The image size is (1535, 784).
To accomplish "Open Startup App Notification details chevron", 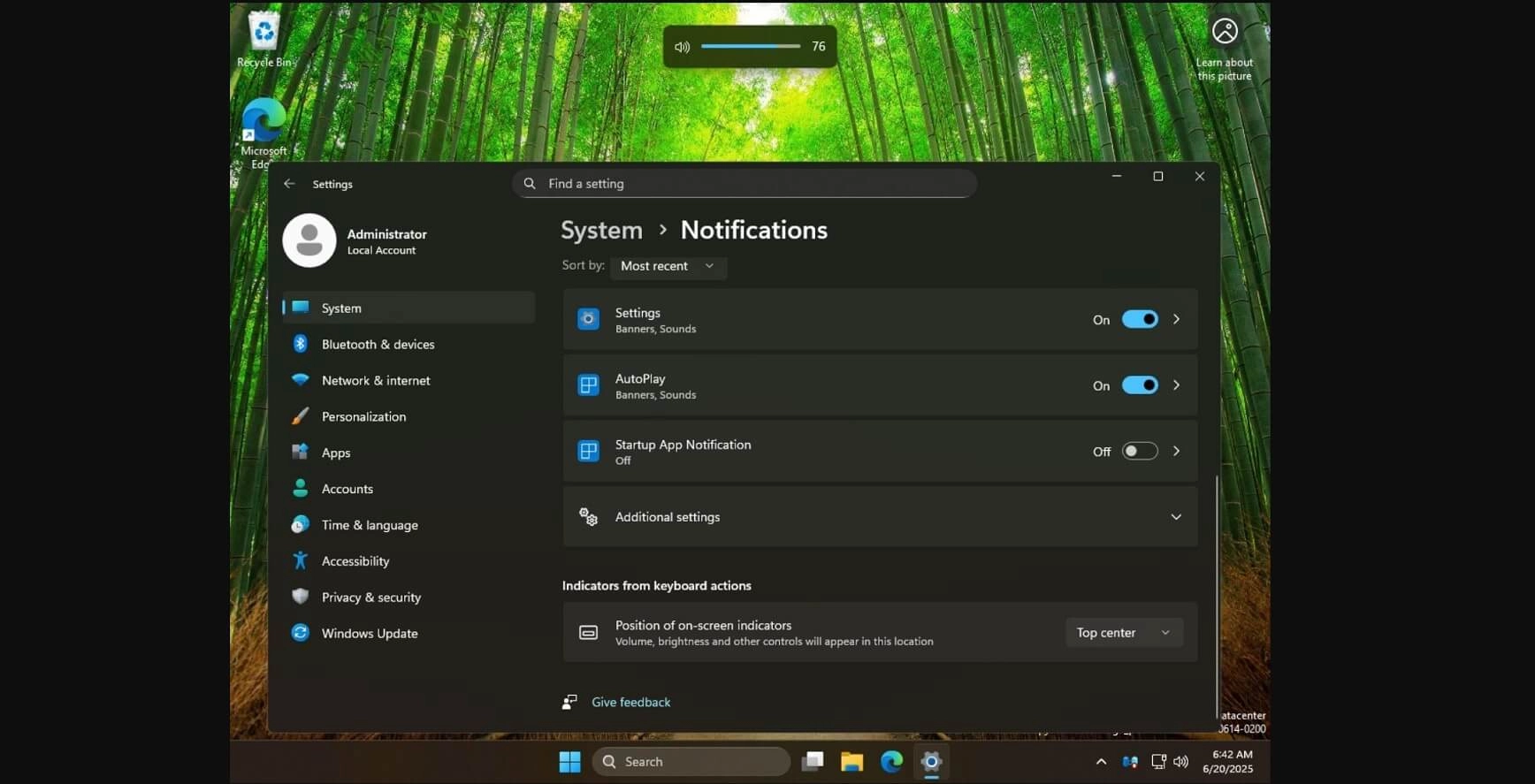I will click(x=1176, y=451).
